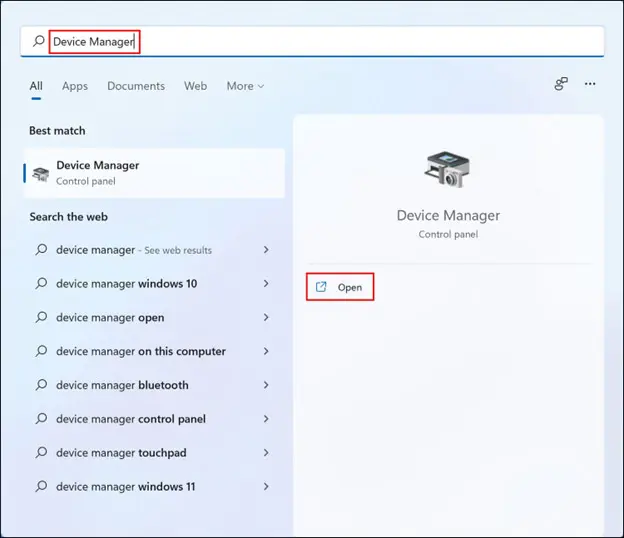Viewport: 624px width, 538px height.
Task: Click search icon beside 'device manager control panel'
Action: point(41,419)
